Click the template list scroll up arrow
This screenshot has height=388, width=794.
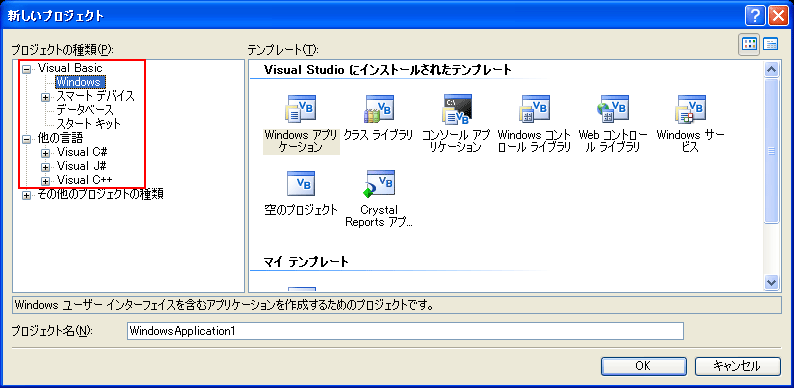[772, 70]
